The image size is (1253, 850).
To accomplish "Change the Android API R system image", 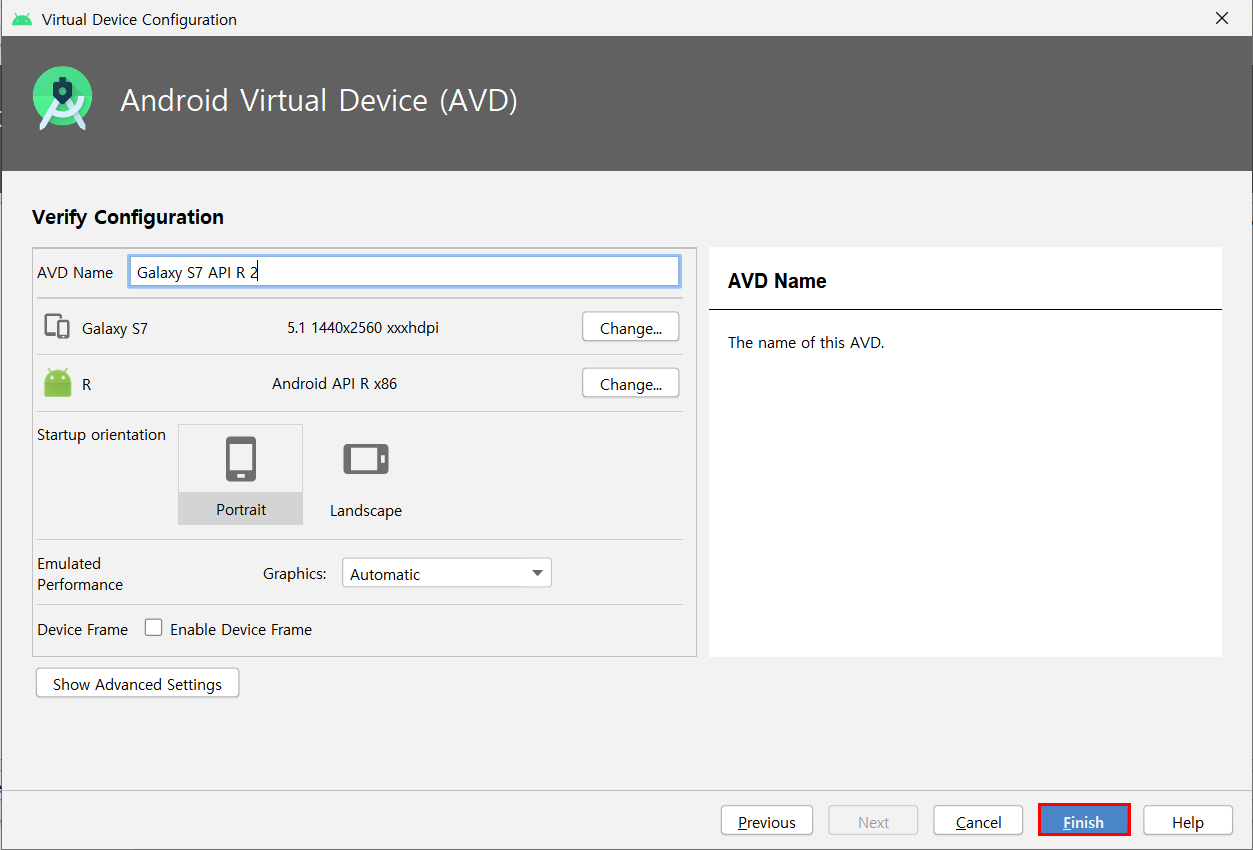I will pyautogui.click(x=631, y=383).
